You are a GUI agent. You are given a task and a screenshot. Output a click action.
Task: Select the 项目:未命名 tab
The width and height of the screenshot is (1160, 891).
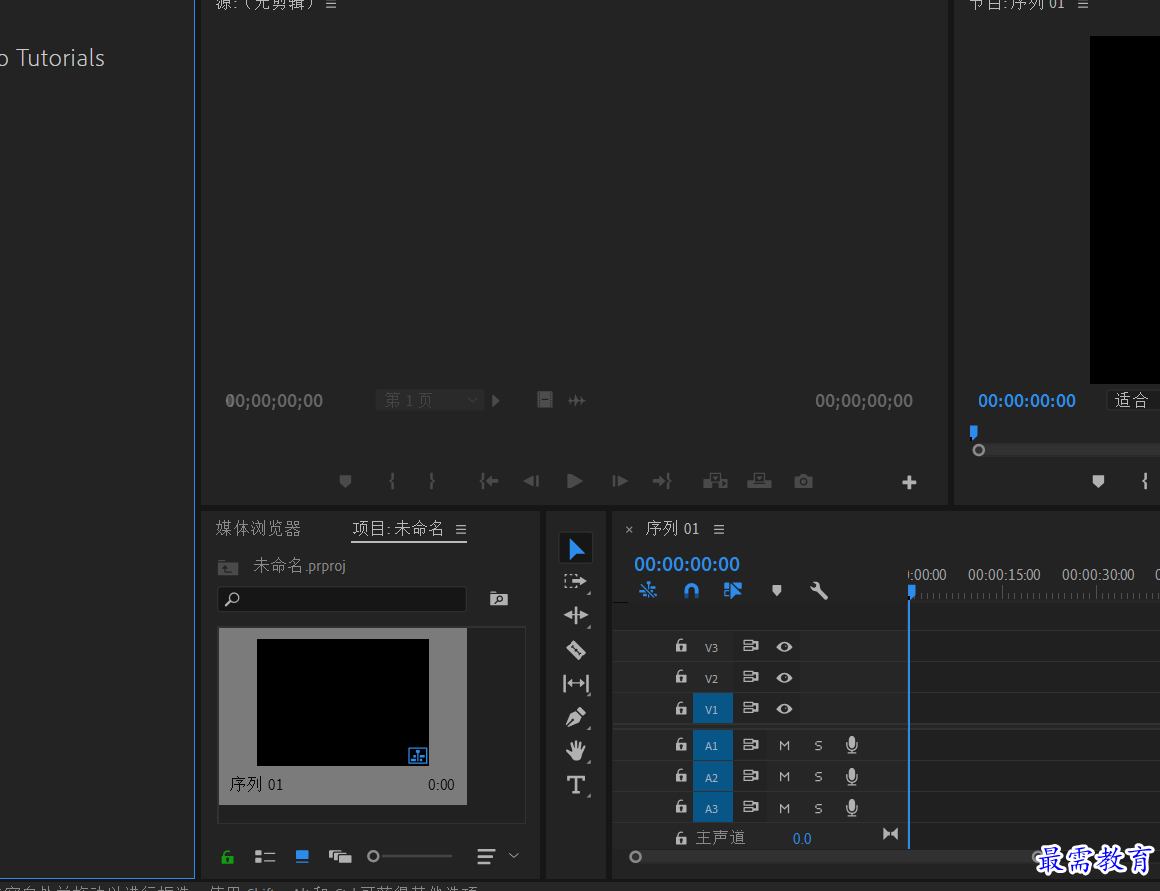click(x=398, y=528)
